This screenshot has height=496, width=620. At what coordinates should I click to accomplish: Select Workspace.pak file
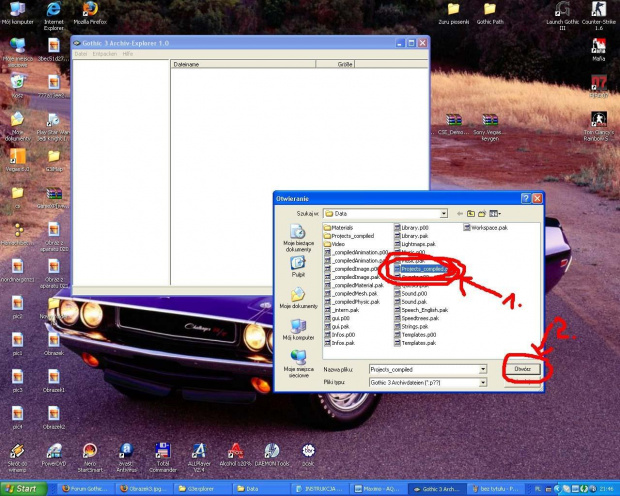pyautogui.click(x=486, y=227)
